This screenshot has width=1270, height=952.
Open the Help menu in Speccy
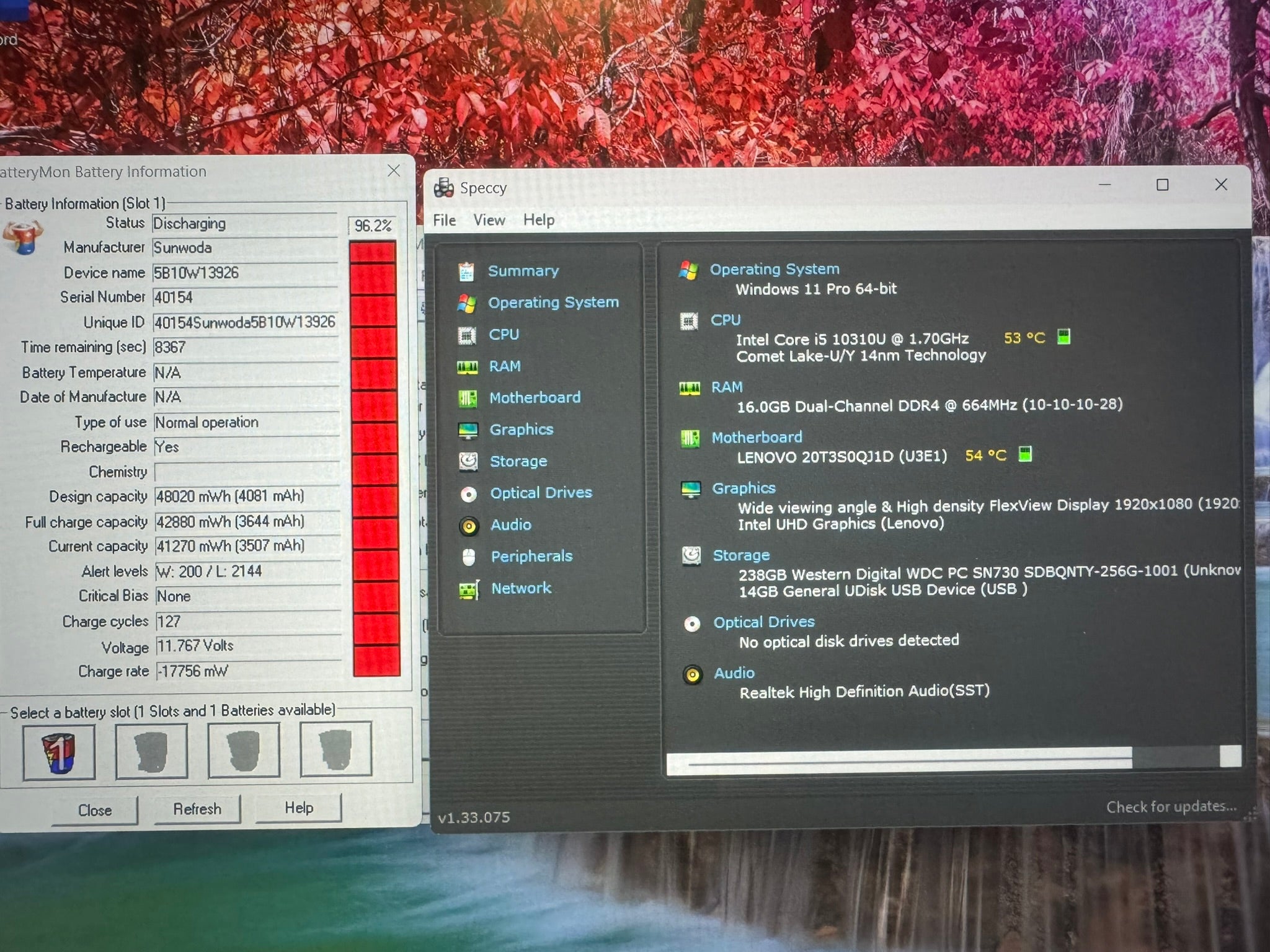pyautogui.click(x=539, y=220)
